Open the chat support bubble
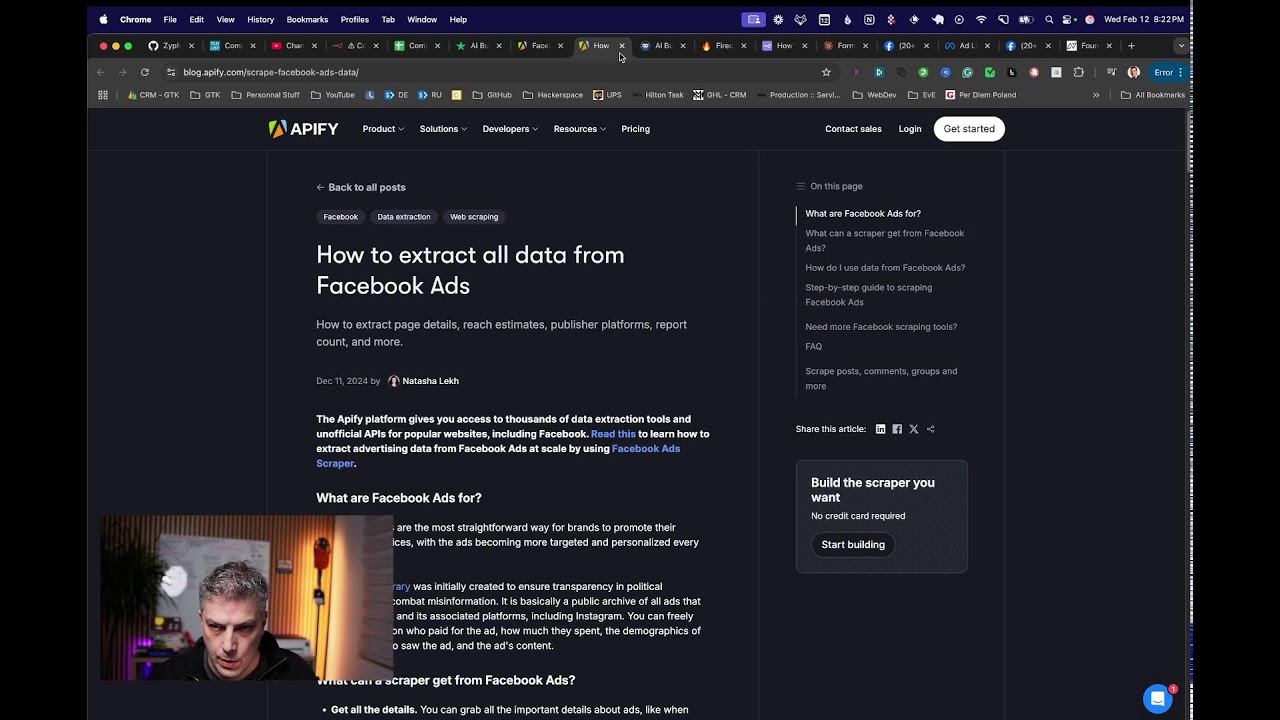The width and height of the screenshot is (1280, 720). [x=1157, y=698]
